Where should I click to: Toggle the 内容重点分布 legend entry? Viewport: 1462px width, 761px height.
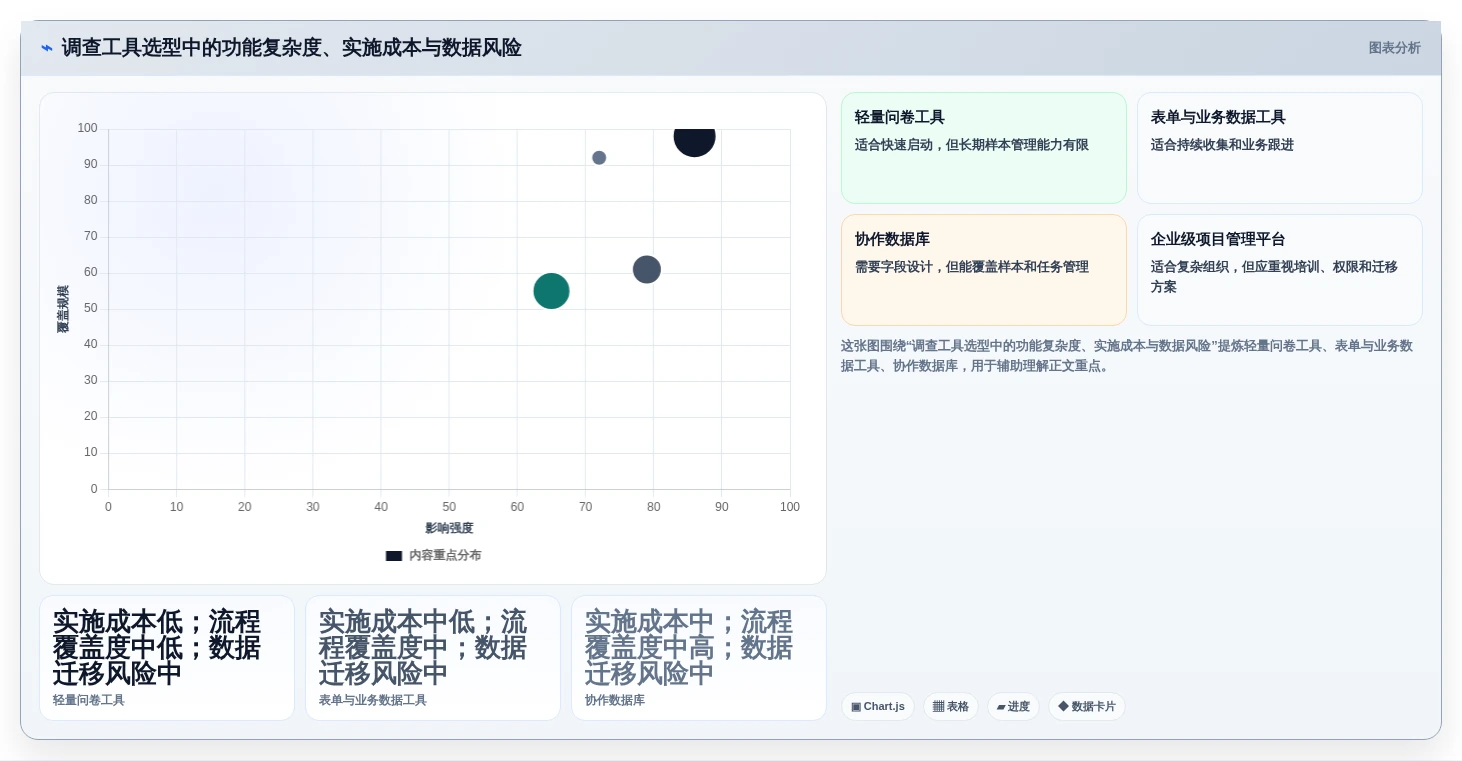433,555
